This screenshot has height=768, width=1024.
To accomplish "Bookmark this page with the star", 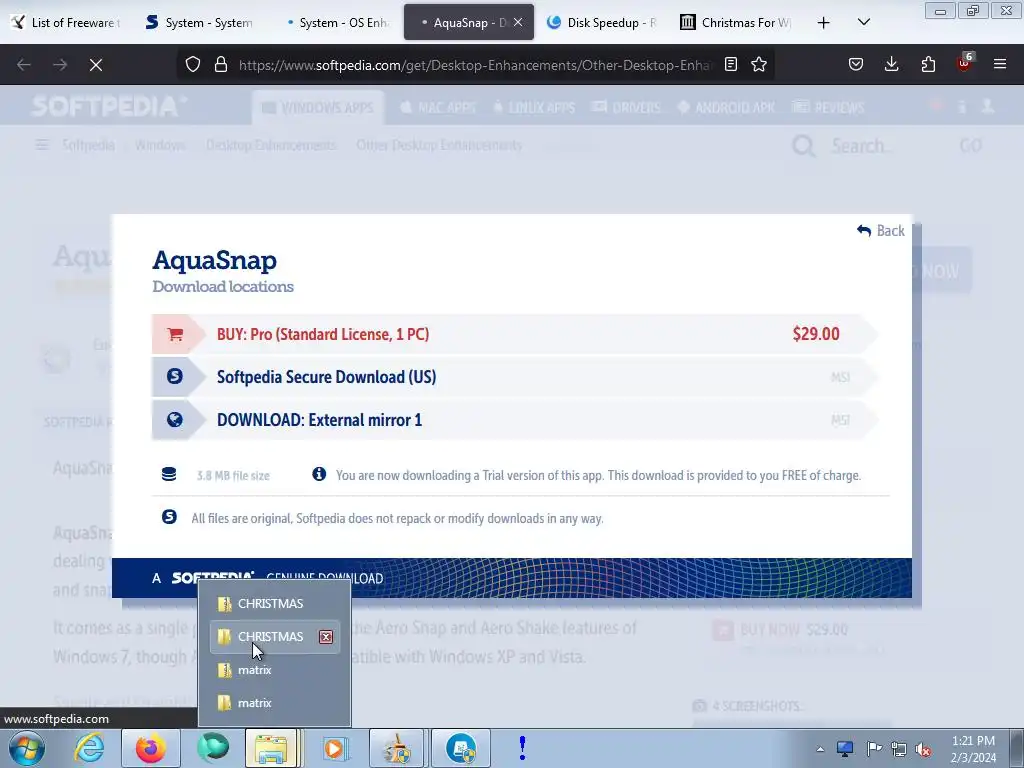I will [759, 64].
